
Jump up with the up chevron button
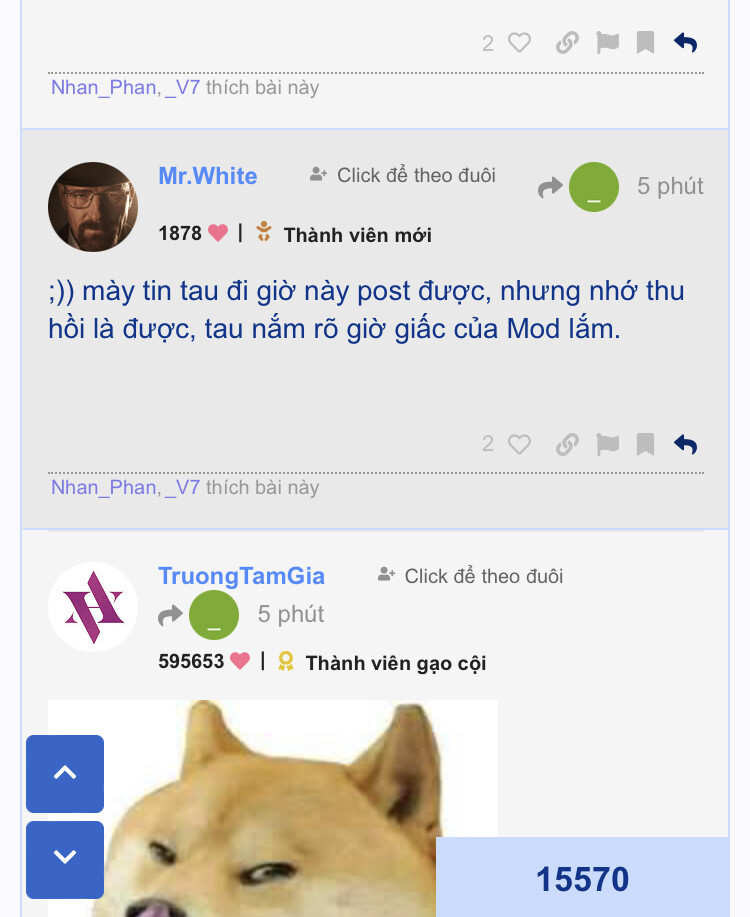(65, 773)
